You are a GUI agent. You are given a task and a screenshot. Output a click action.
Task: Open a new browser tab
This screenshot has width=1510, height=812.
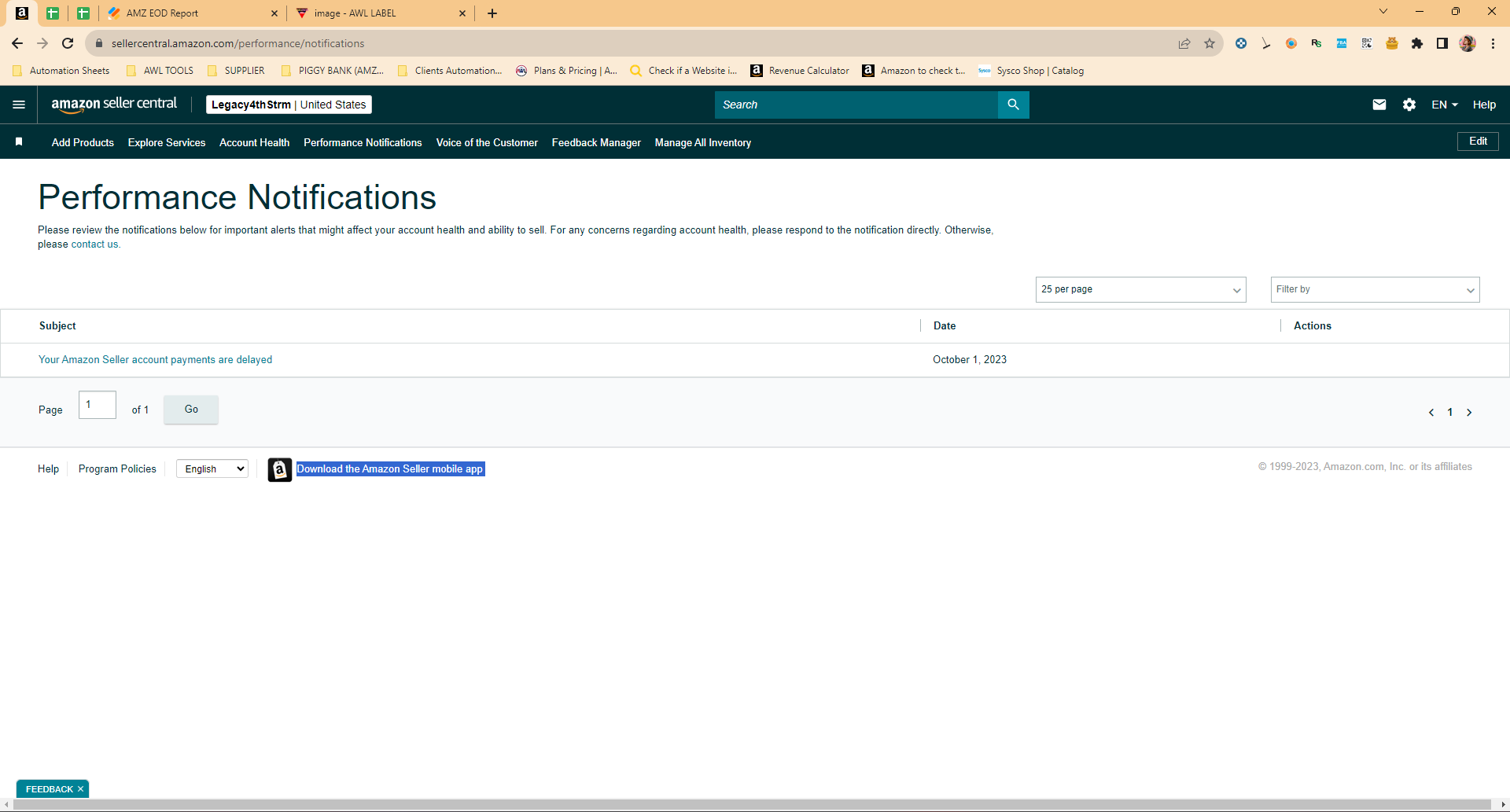492,13
